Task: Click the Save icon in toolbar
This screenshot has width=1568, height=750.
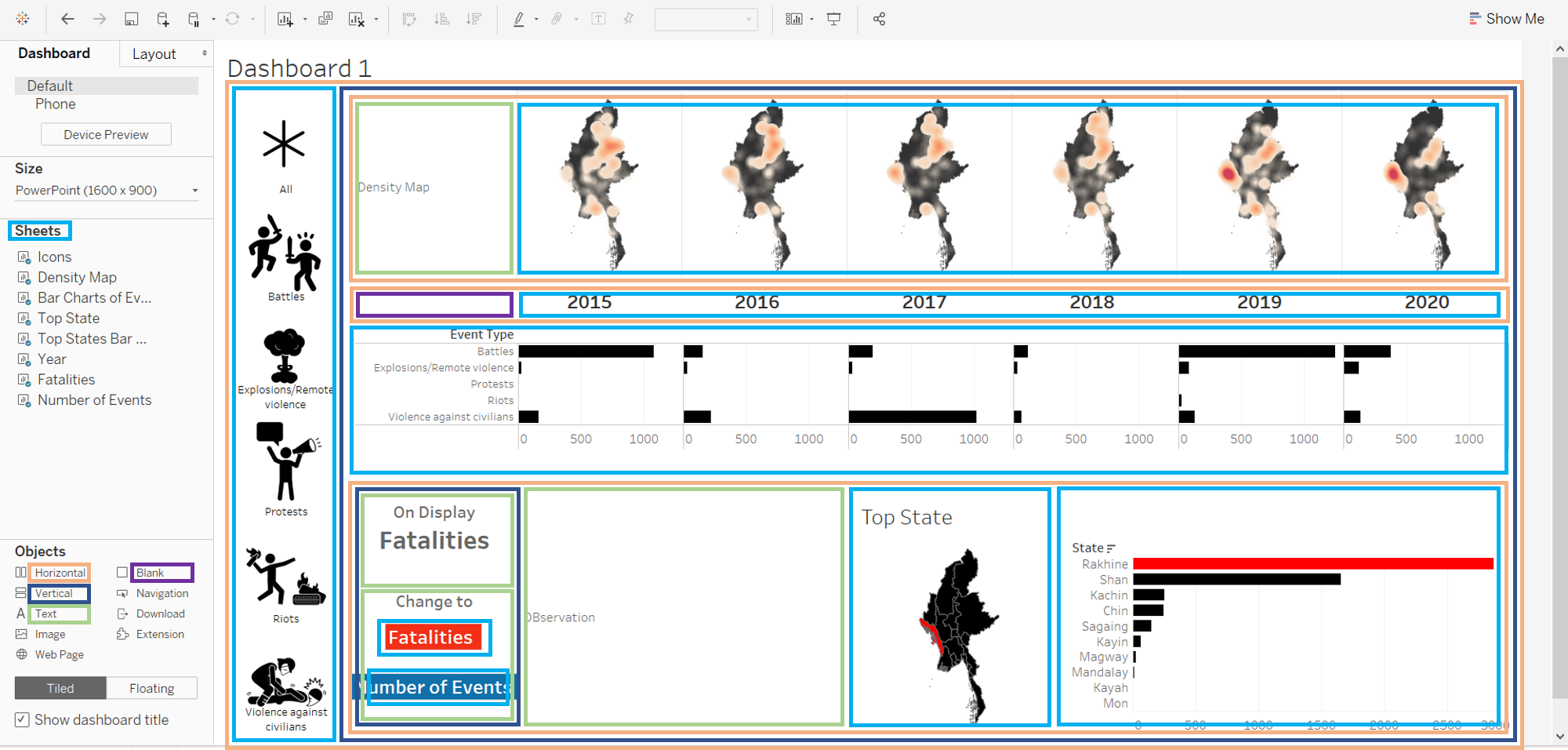Action: [132, 19]
